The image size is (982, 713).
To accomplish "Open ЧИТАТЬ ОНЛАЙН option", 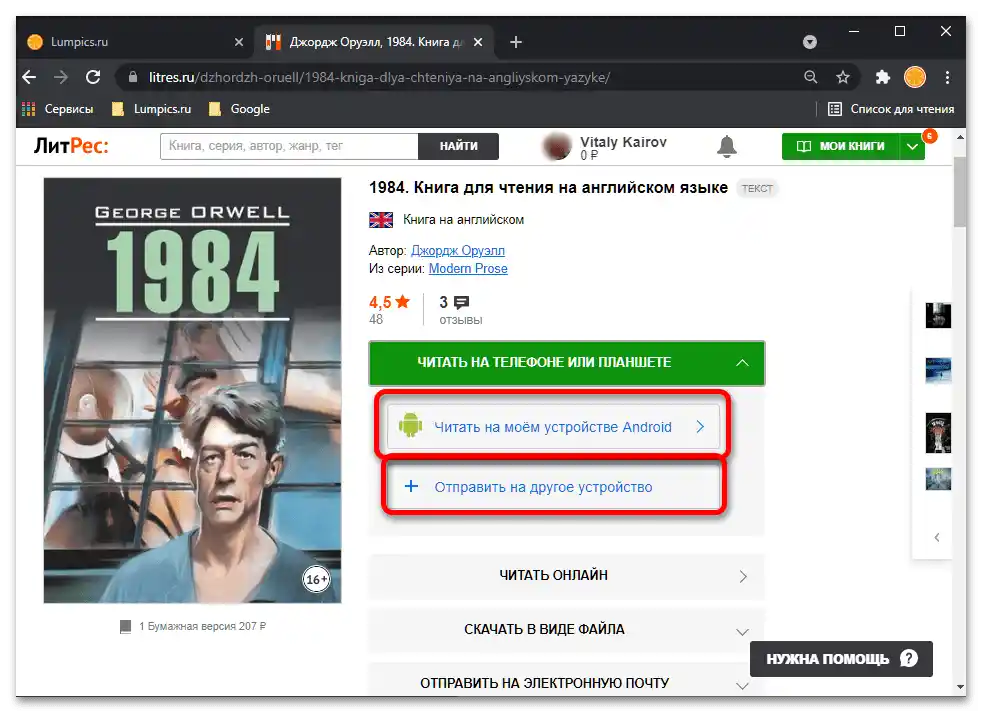I will point(567,576).
